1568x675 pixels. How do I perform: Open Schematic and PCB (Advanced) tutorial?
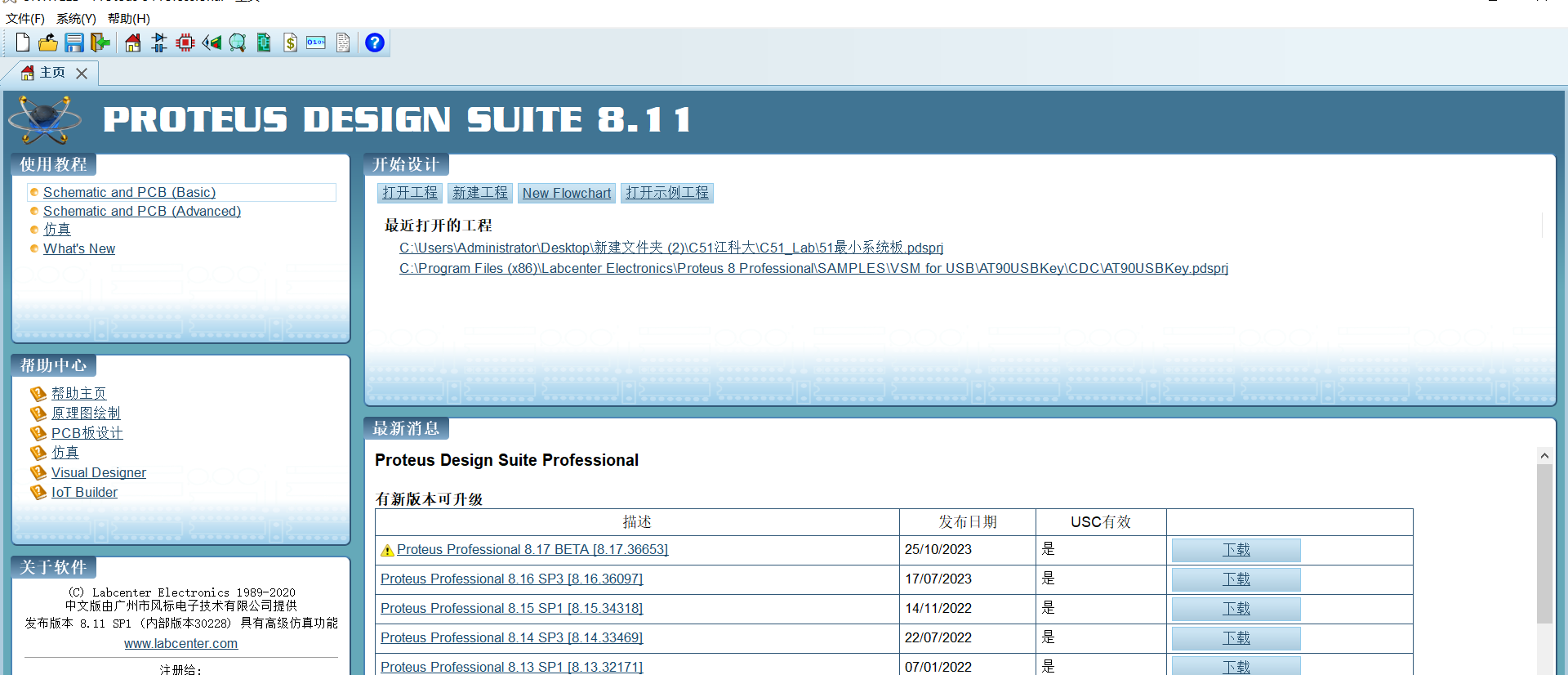coord(142,211)
